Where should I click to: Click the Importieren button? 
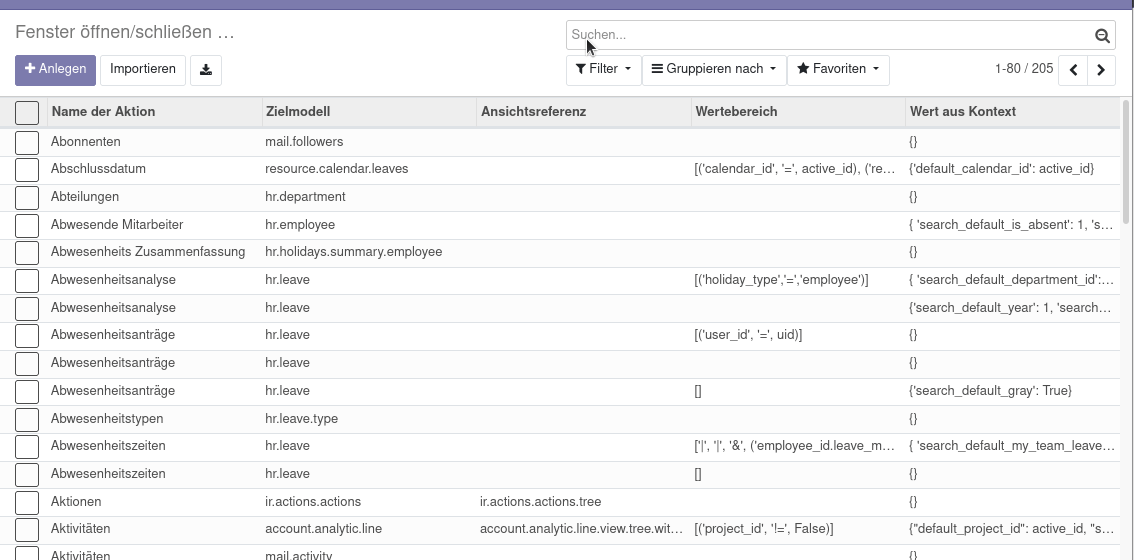click(x=142, y=70)
